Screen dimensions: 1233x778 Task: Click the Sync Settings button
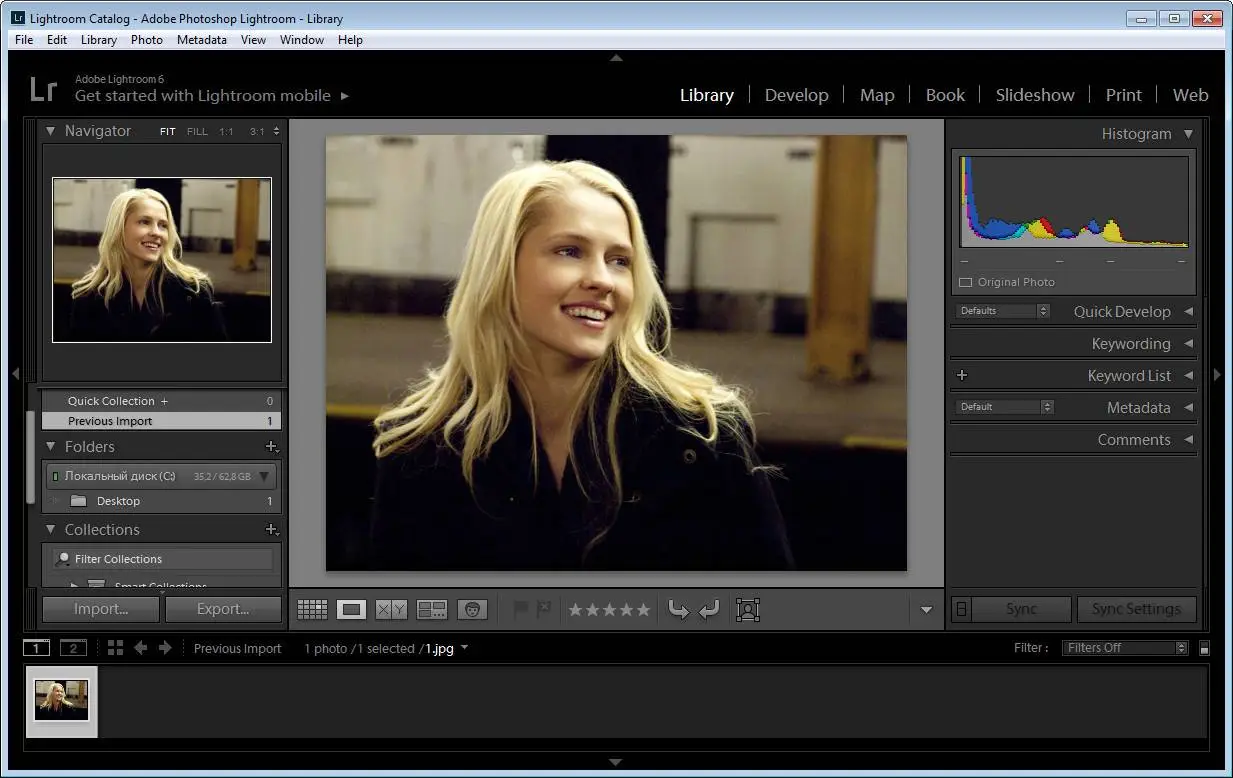pos(1136,609)
